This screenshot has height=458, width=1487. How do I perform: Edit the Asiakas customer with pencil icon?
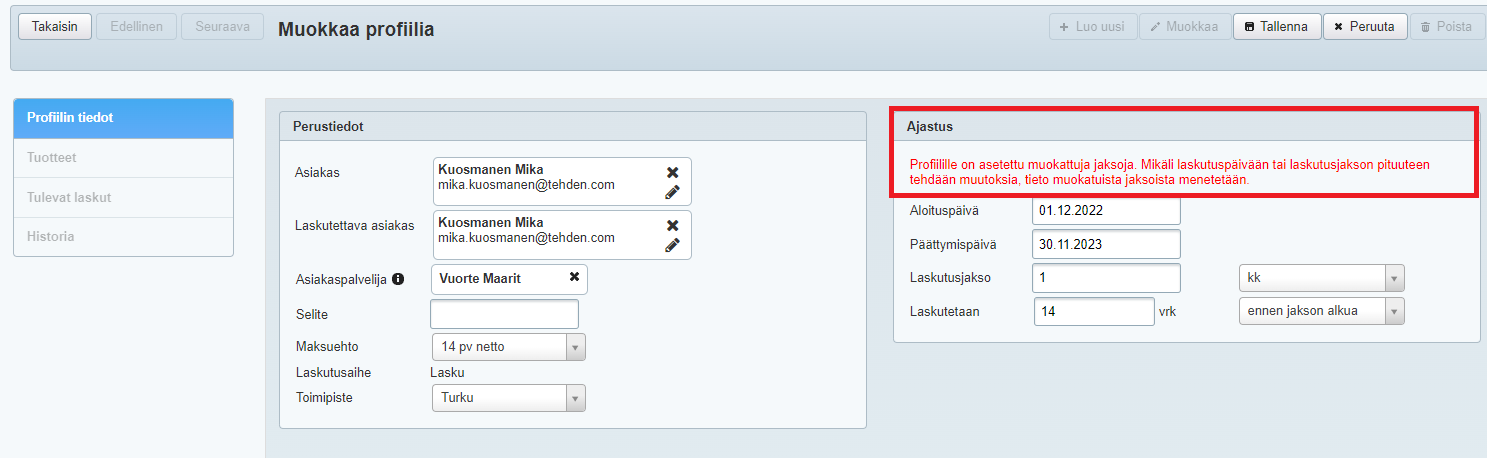click(673, 192)
